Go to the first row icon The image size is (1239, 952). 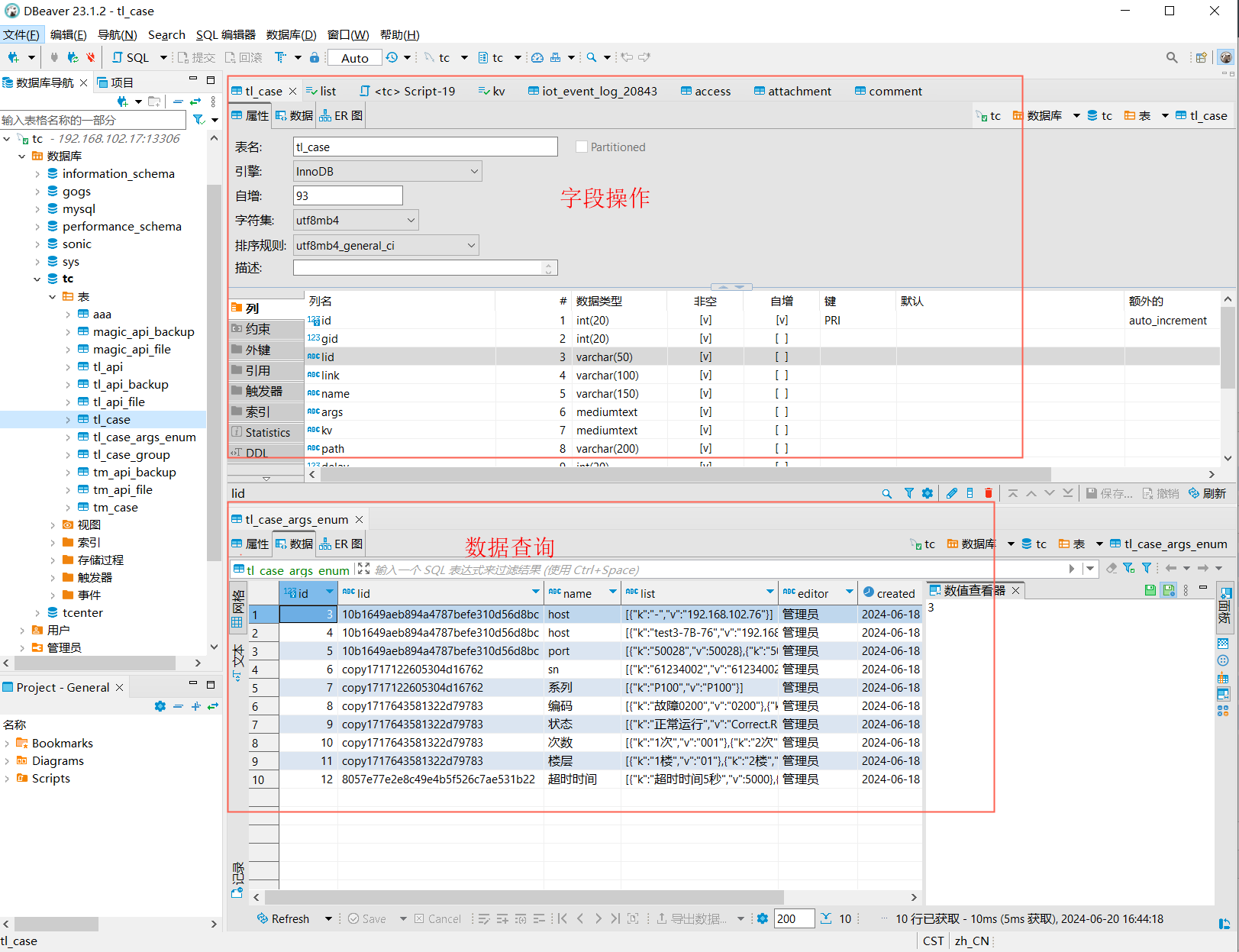563,918
